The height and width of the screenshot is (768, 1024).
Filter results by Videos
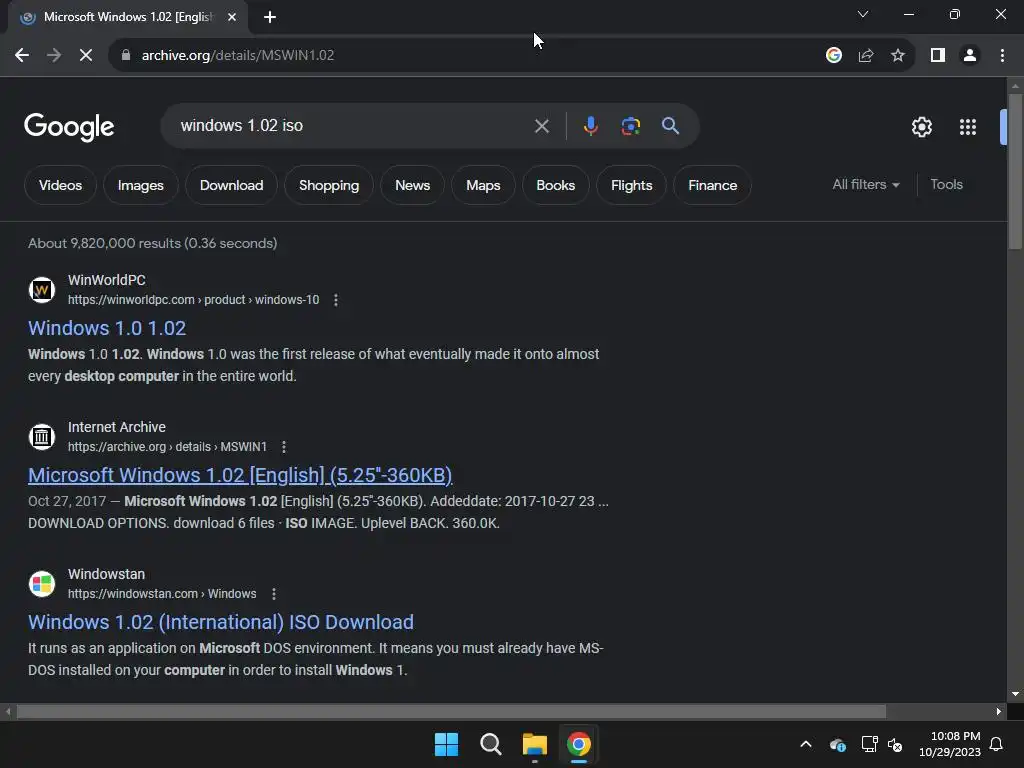point(60,185)
